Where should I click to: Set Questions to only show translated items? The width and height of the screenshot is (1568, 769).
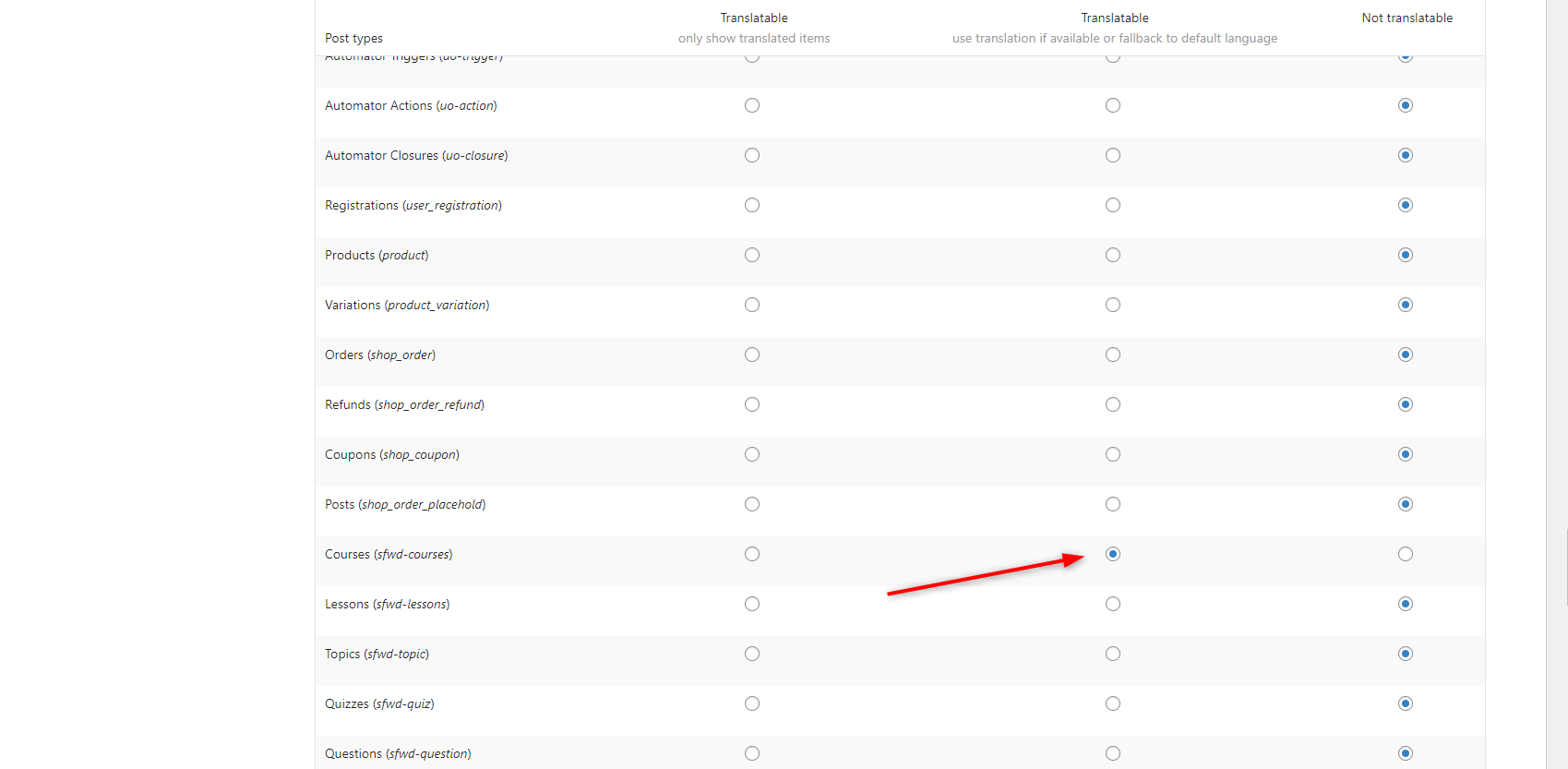click(x=752, y=753)
